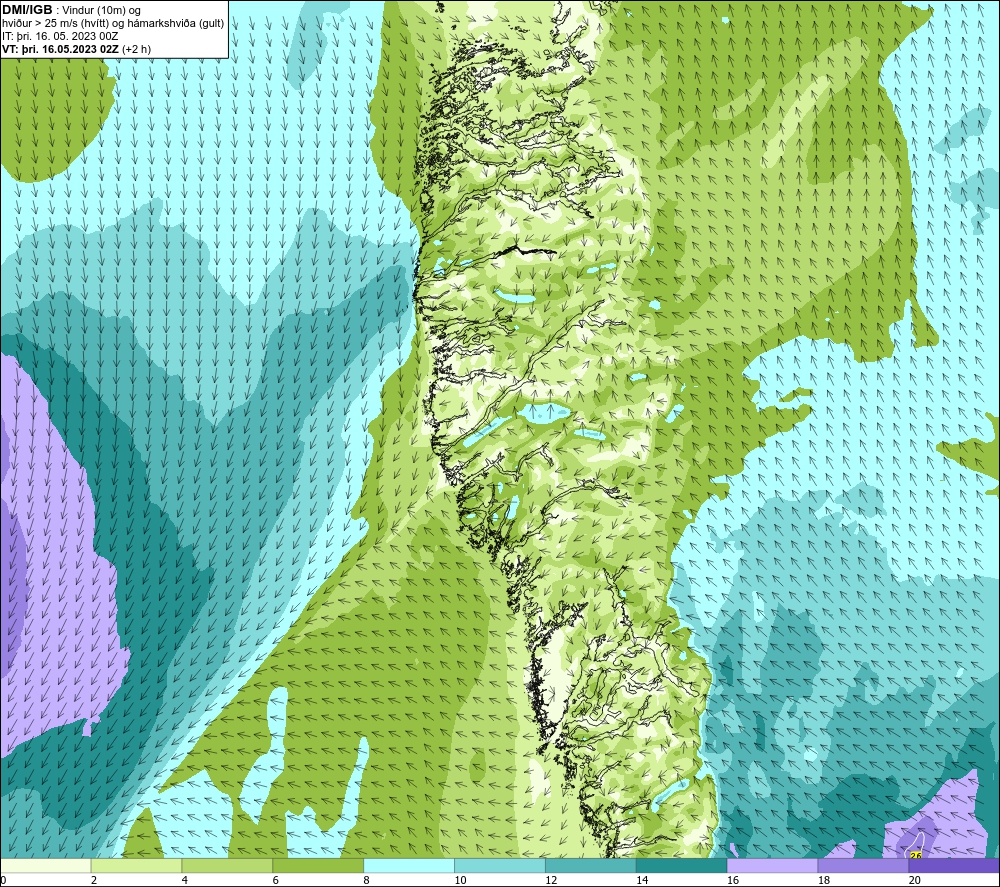Click the 6–8 m/s olive green legend swatch
The width and height of the screenshot is (1000, 887).
318,865
